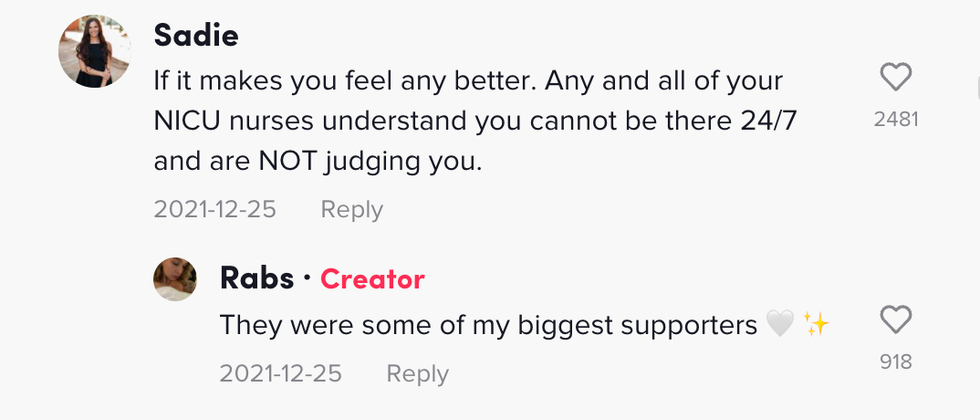Click the Creator badge next to Rabs
Viewport: 980px width, 420px height.
point(372,280)
